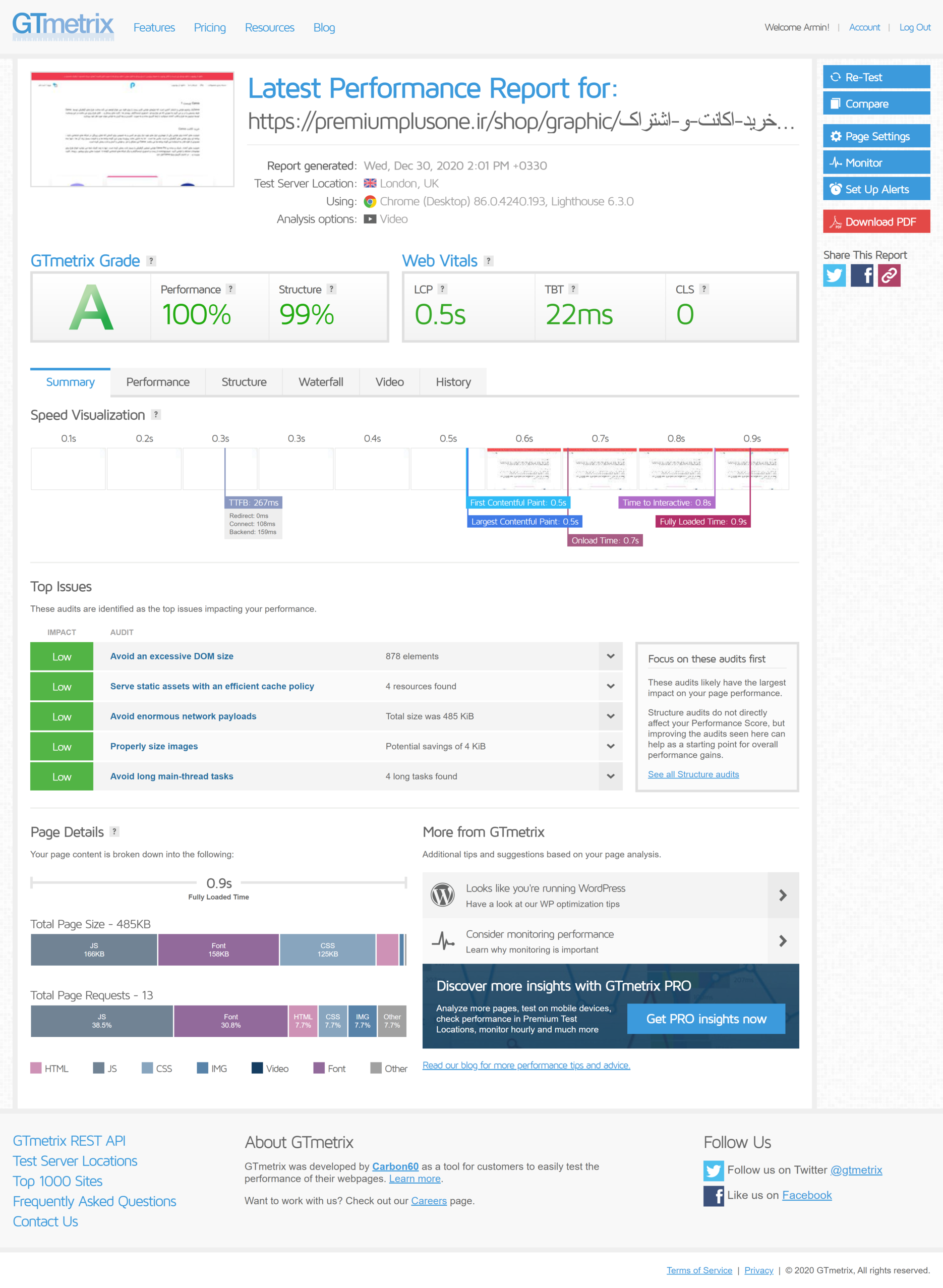Viewport: 943px width, 1288px height.
Task: Click the WordPress logo icon
Action: [442, 894]
